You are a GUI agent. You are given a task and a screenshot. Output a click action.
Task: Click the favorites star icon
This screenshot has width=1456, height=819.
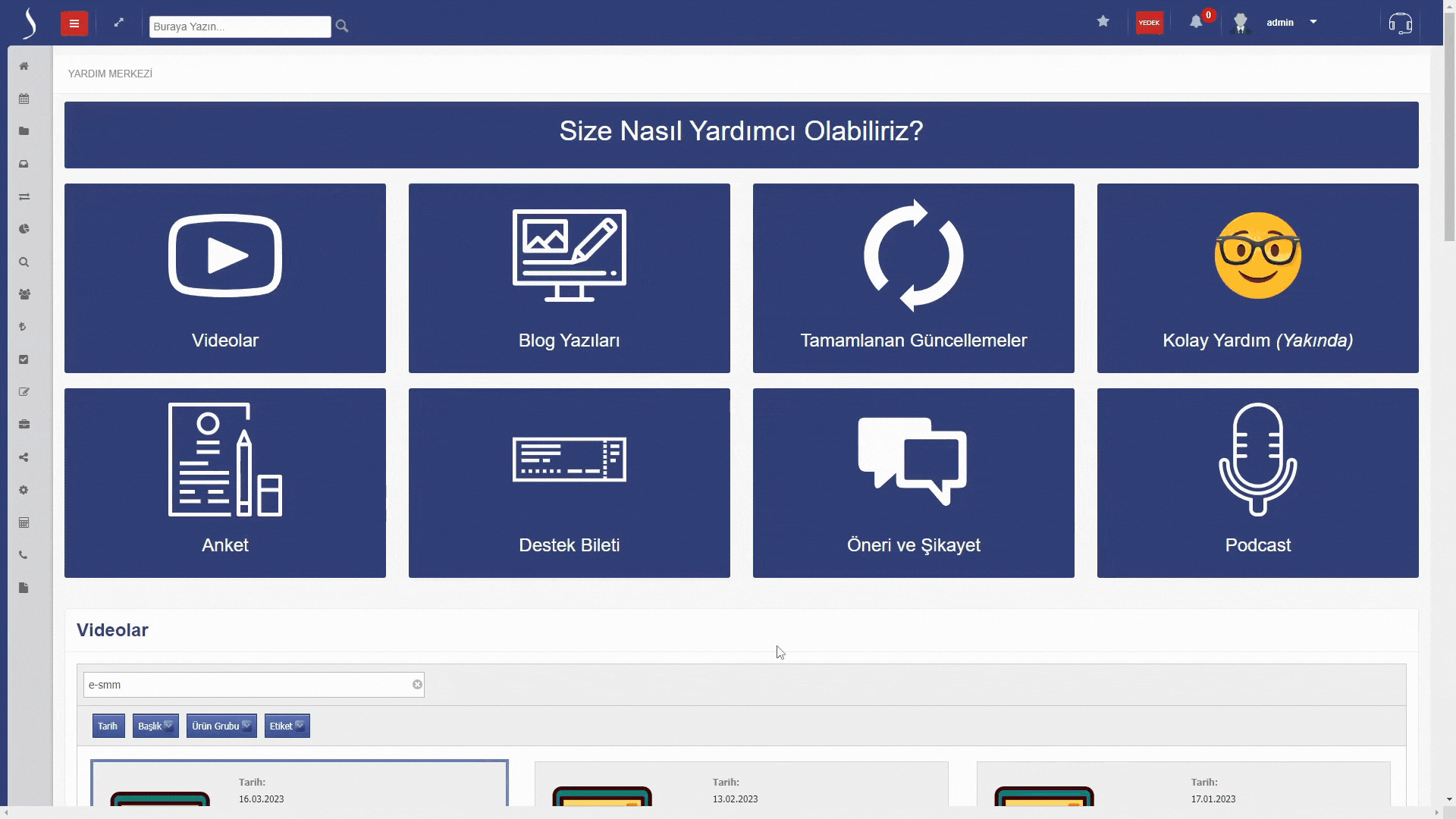(x=1103, y=22)
